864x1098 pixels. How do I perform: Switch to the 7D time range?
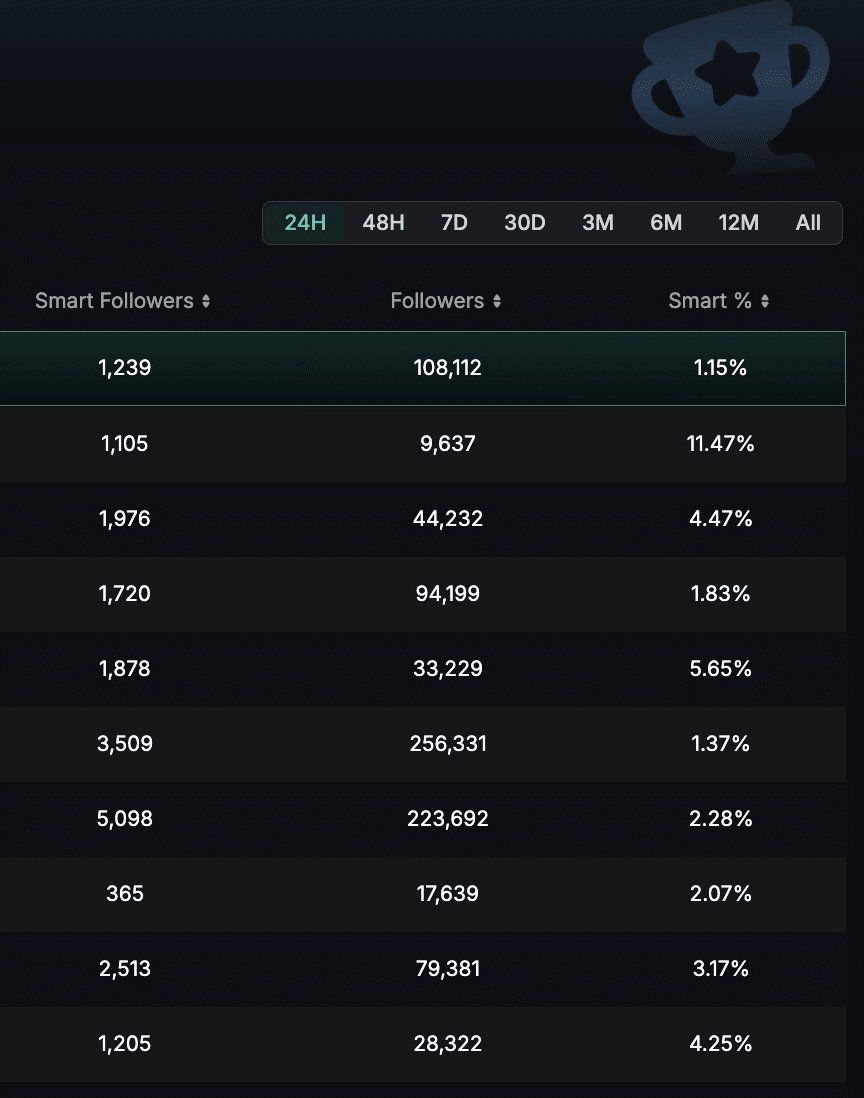454,223
